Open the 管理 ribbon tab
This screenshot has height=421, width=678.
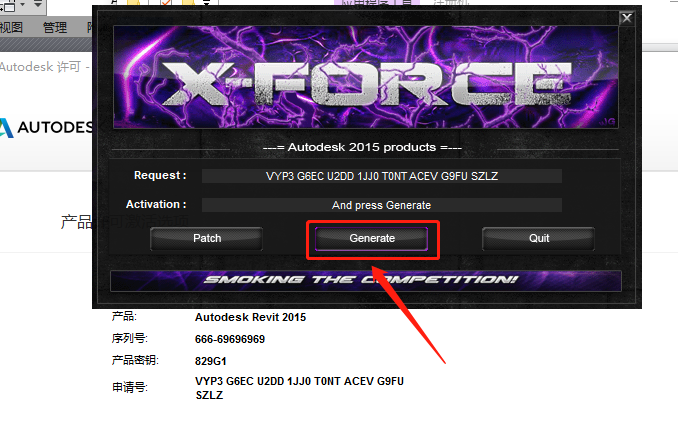(x=55, y=28)
